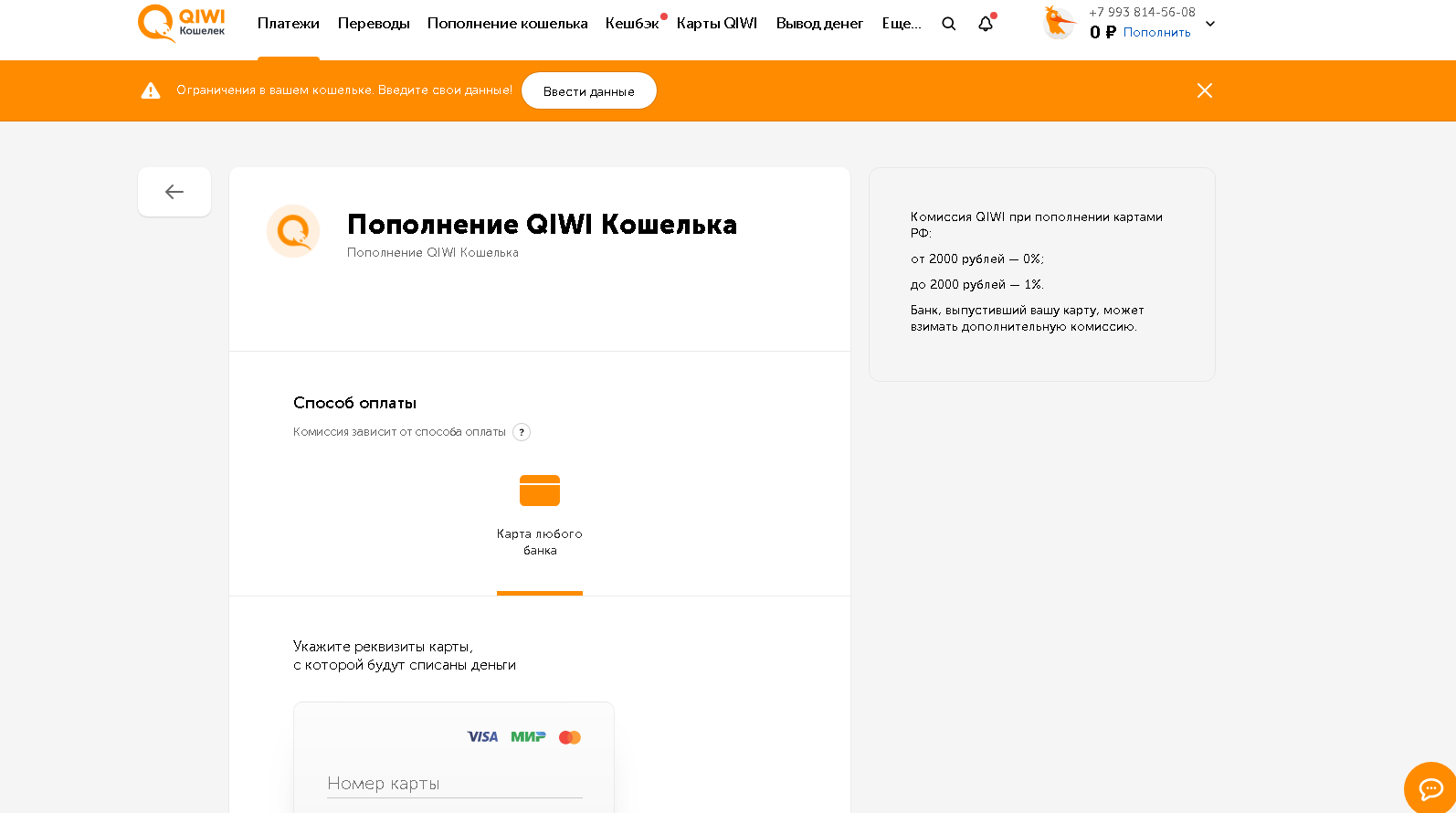Select the Карта любого банка label
Viewport: 1456px width, 813px height.
pos(540,542)
